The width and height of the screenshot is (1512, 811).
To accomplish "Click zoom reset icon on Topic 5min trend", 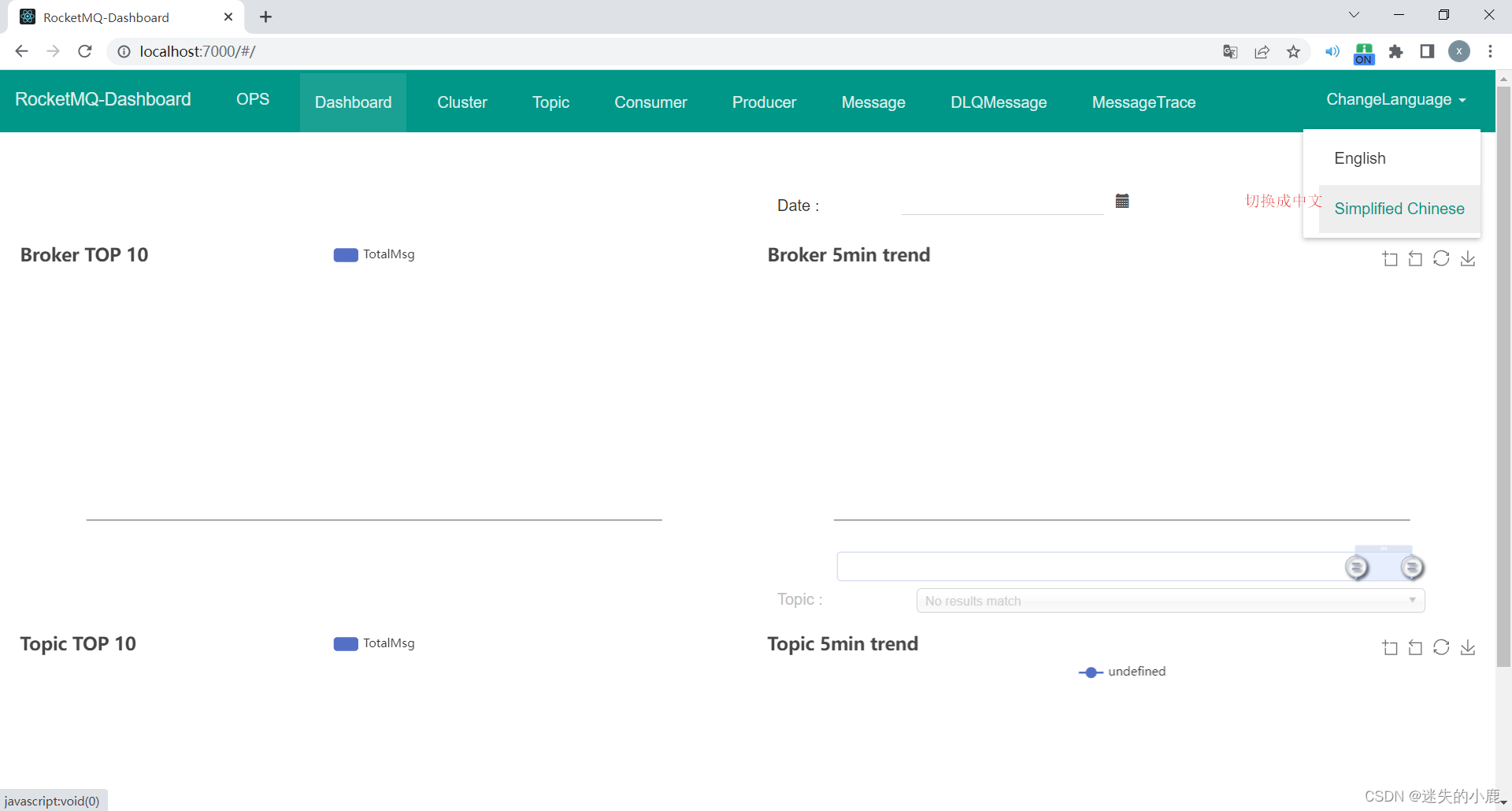I will point(1415,648).
